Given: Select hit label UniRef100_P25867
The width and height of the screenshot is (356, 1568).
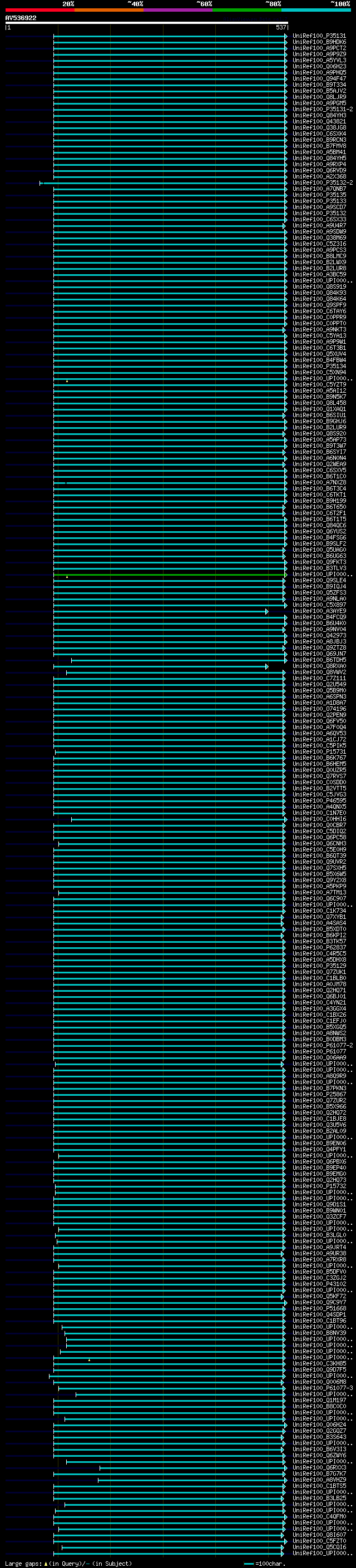Looking at the screenshot, I should (x=319, y=1094).
